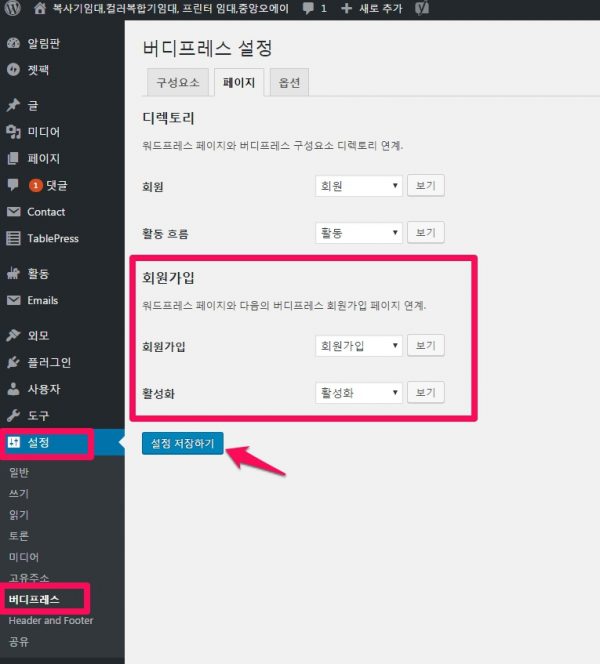Click the Emails envelope icon in sidebar

click(13, 300)
